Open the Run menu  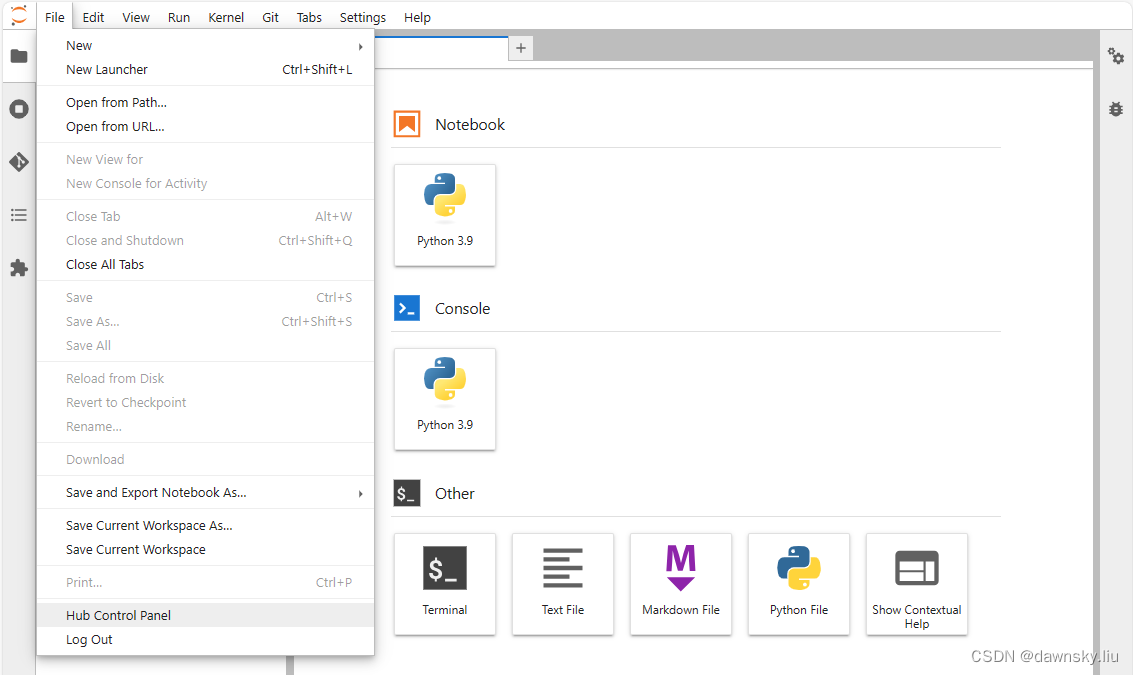[x=179, y=17]
